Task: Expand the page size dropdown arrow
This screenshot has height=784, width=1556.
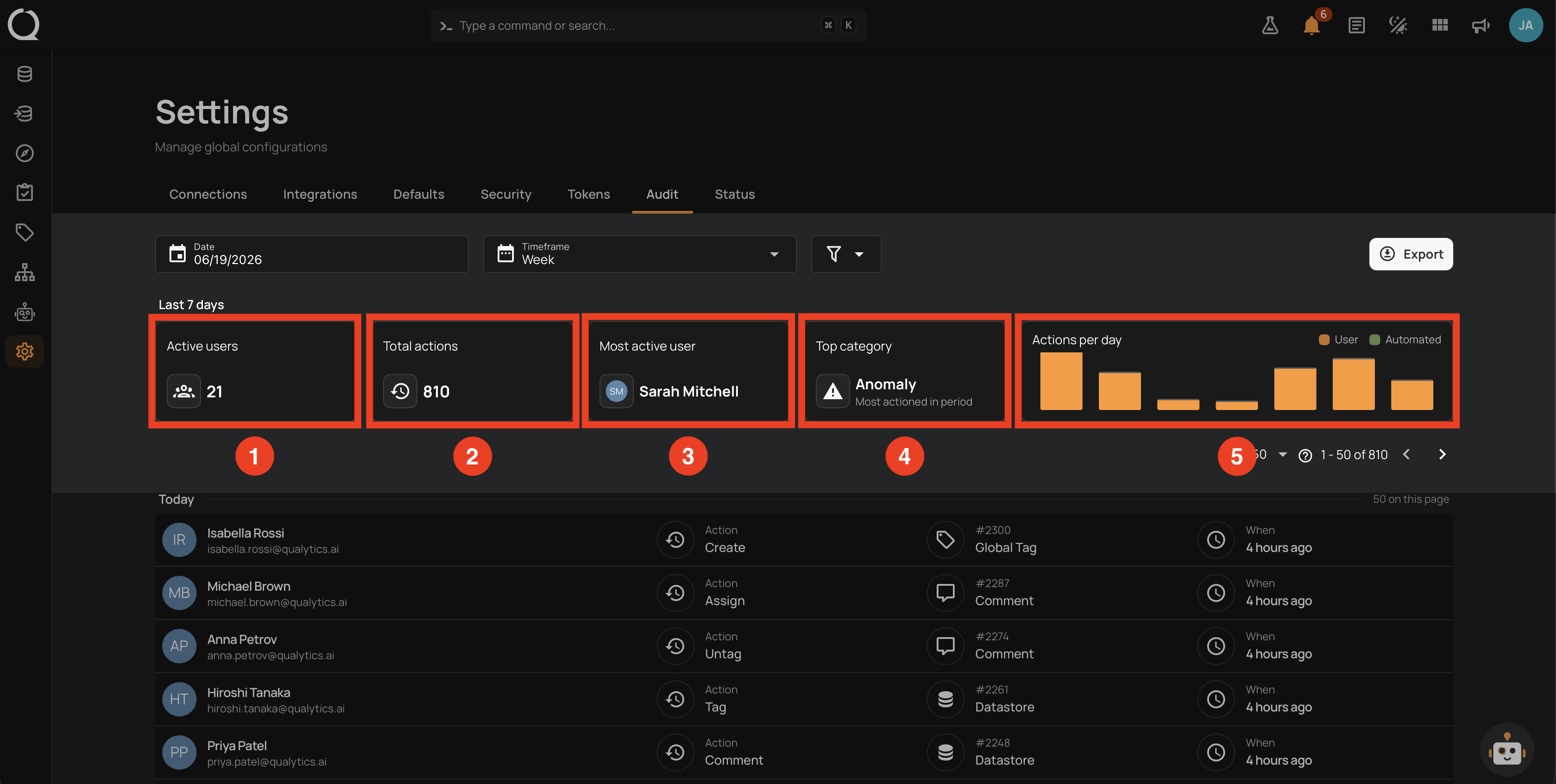Action: (x=1282, y=454)
